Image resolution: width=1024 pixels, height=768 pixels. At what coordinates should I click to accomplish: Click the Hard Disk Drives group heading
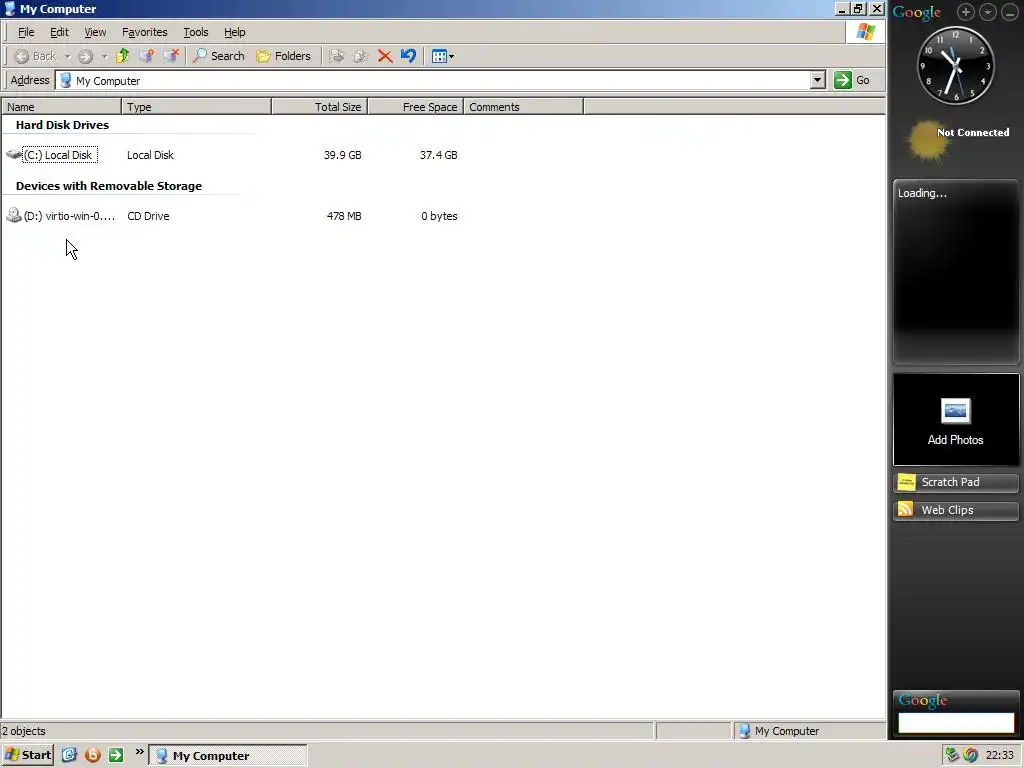[62, 125]
